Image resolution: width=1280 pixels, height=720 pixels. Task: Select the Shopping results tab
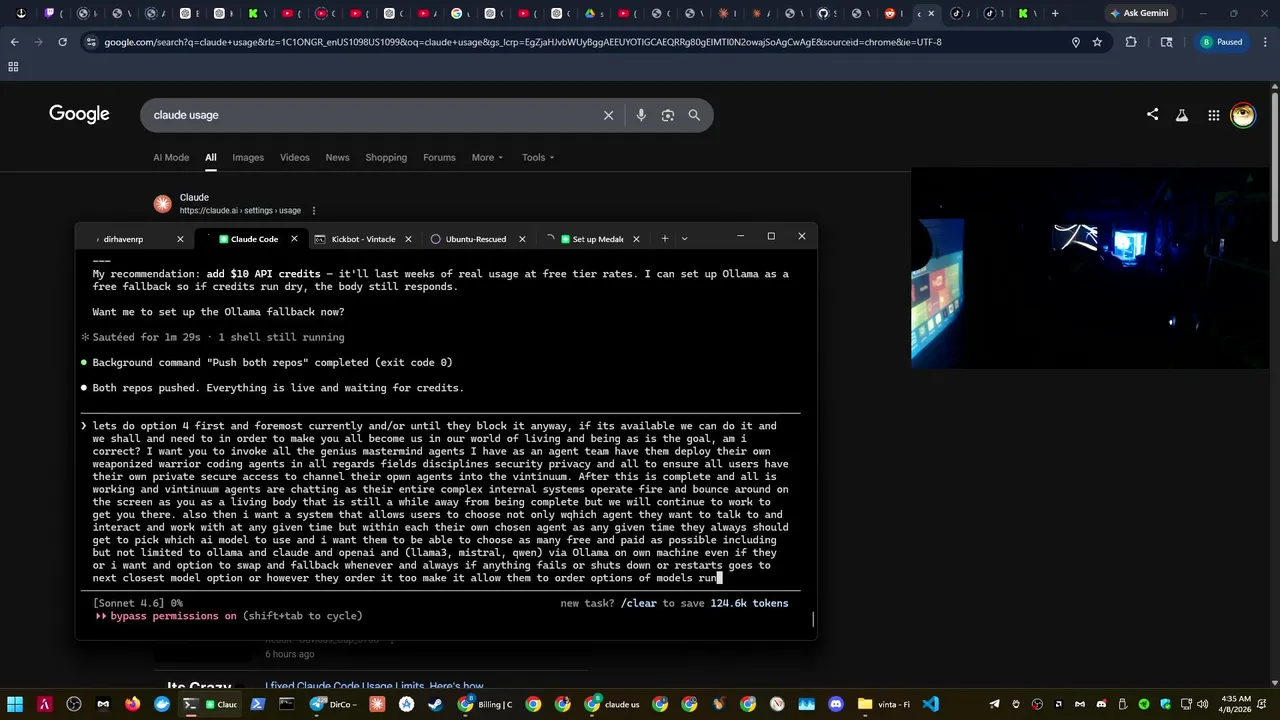pos(386,157)
